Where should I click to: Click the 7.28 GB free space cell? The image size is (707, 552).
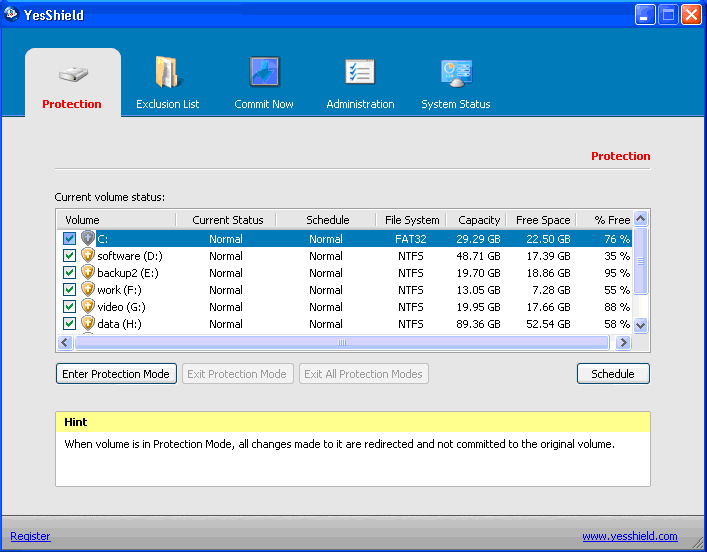click(x=551, y=290)
